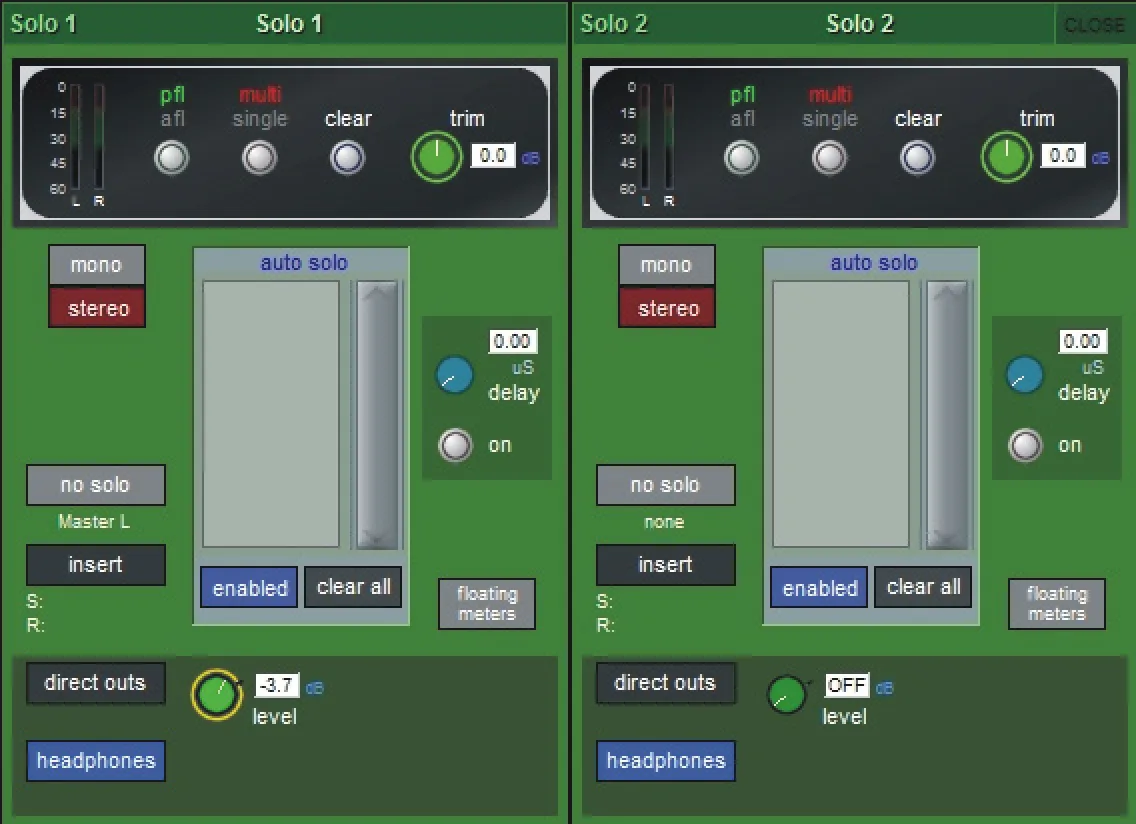The width and height of the screenshot is (1136, 824).
Task: Click the Solo 1 delay value field 0.00
Action: tap(512, 341)
